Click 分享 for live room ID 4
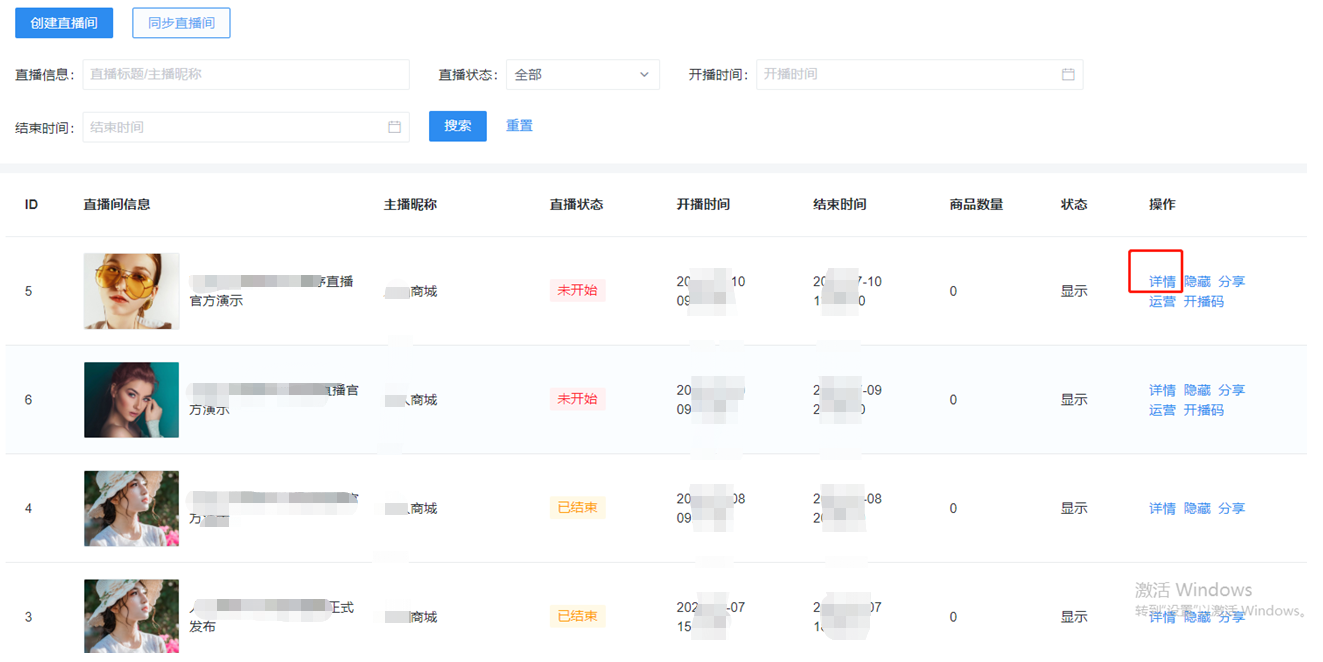 coord(1231,509)
